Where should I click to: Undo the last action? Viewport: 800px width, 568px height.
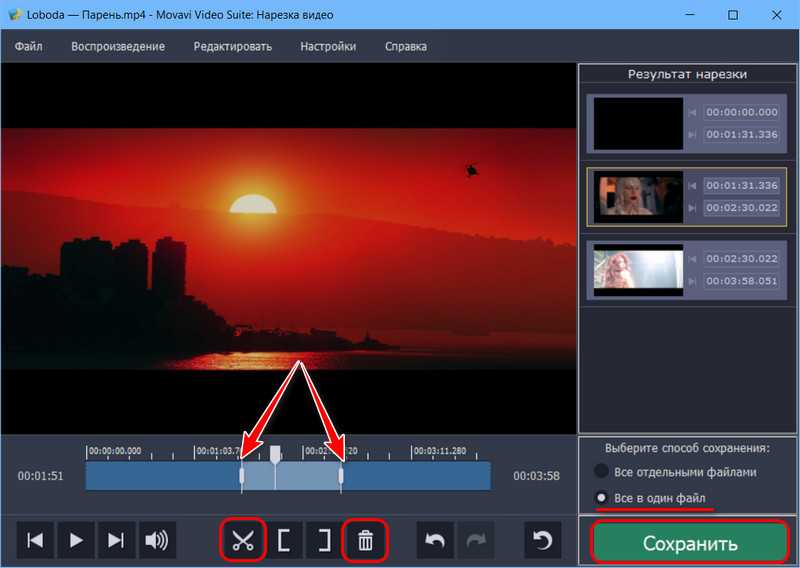(435, 540)
